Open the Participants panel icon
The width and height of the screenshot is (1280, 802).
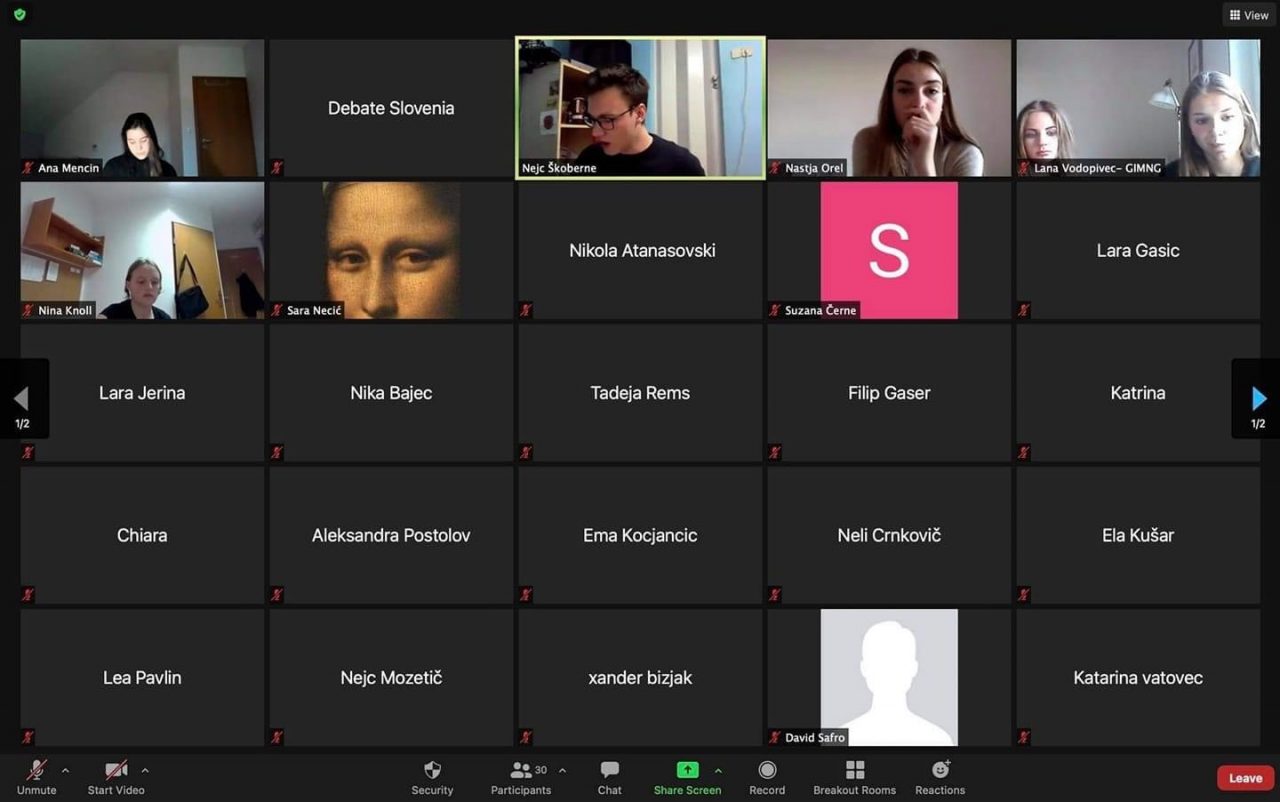(x=521, y=770)
